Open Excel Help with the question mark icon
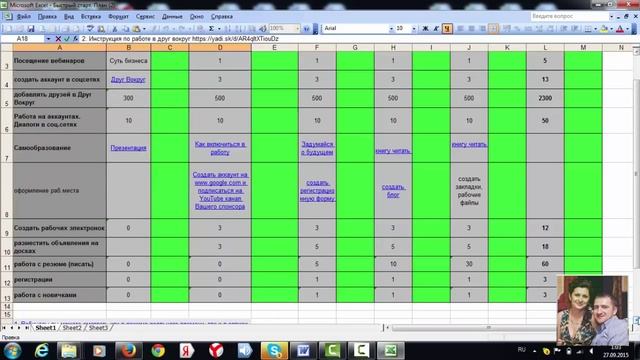Image resolution: width=640 pixels, height=360 pixels. tap(306, 29)
